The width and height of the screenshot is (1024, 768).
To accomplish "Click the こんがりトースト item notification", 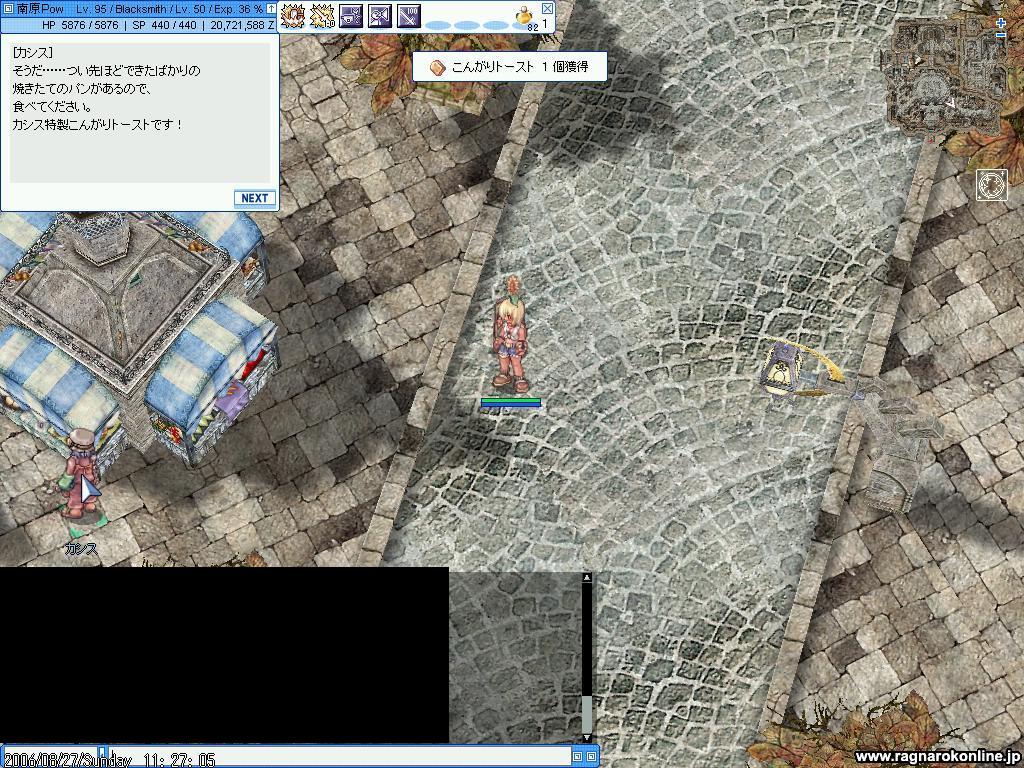I will 509,67.
